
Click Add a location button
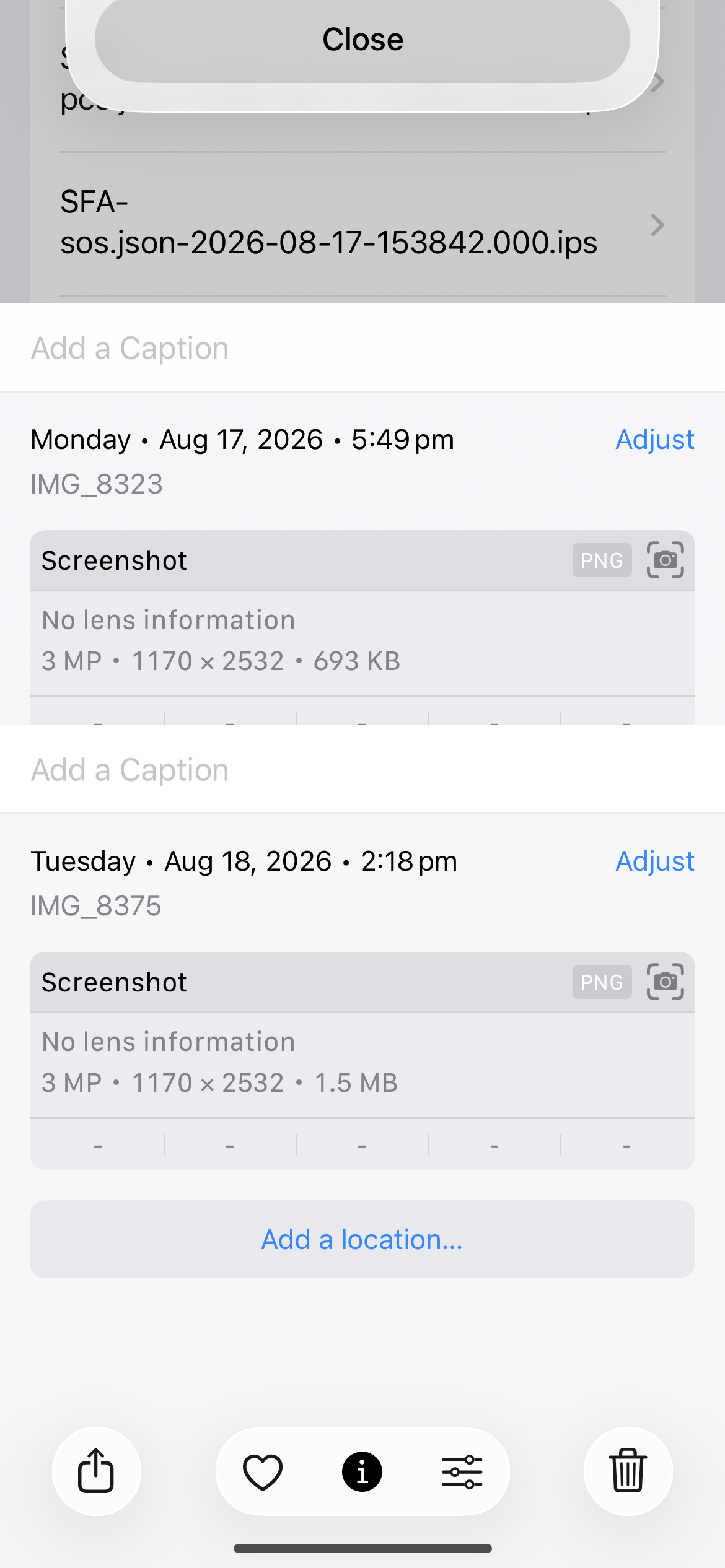(x=362, y=1239)
